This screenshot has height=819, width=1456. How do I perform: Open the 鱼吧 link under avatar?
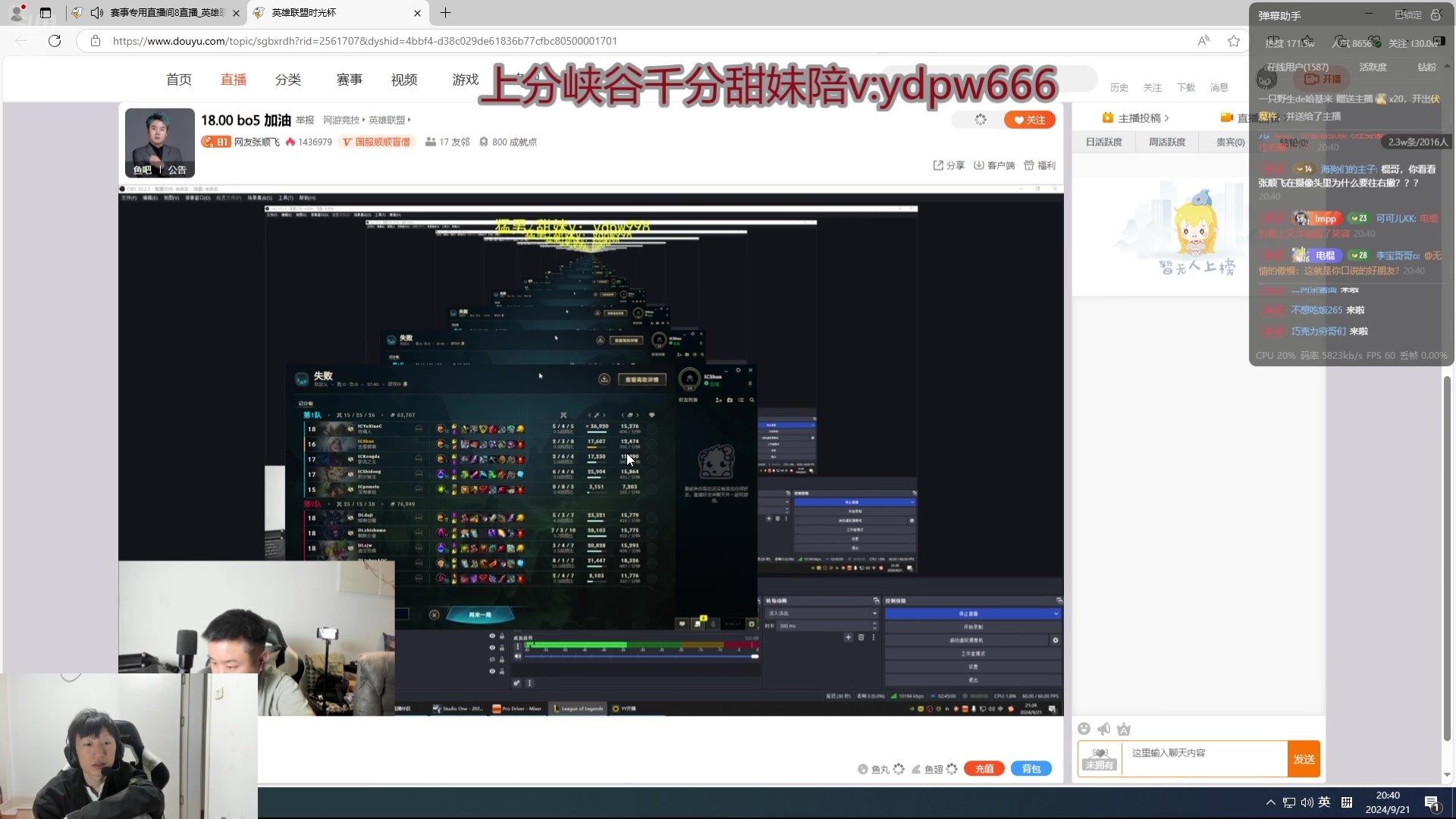143,170
